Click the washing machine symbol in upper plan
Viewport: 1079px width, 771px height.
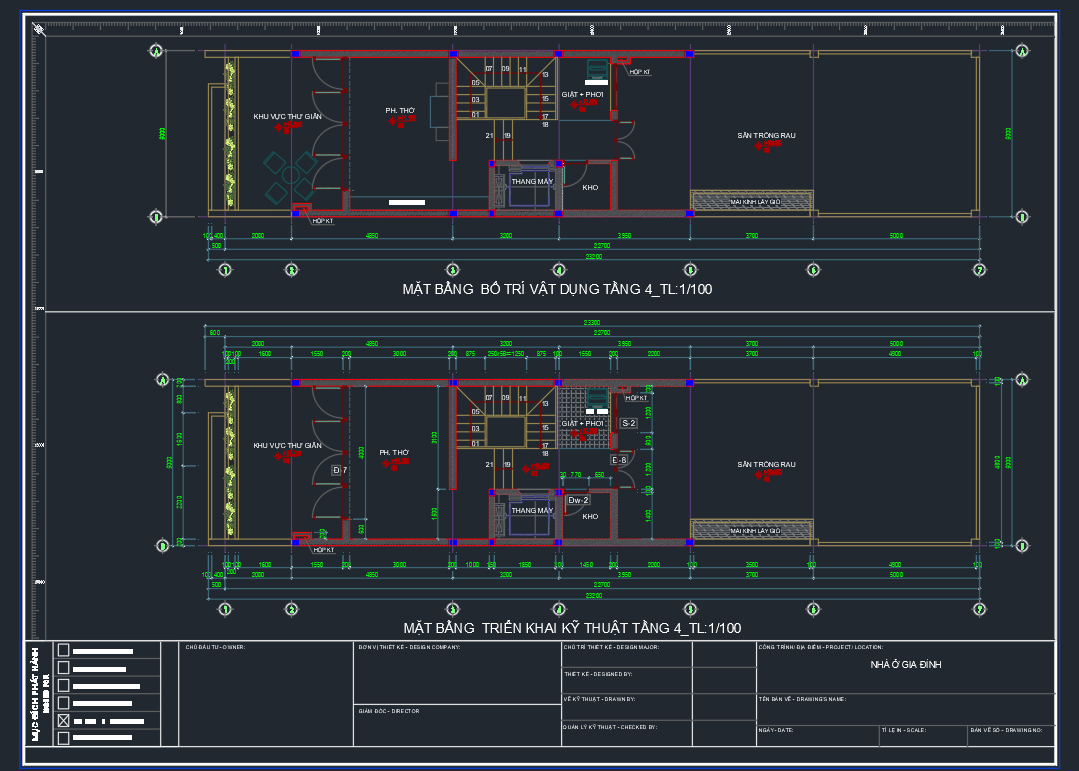click(597, 69)
